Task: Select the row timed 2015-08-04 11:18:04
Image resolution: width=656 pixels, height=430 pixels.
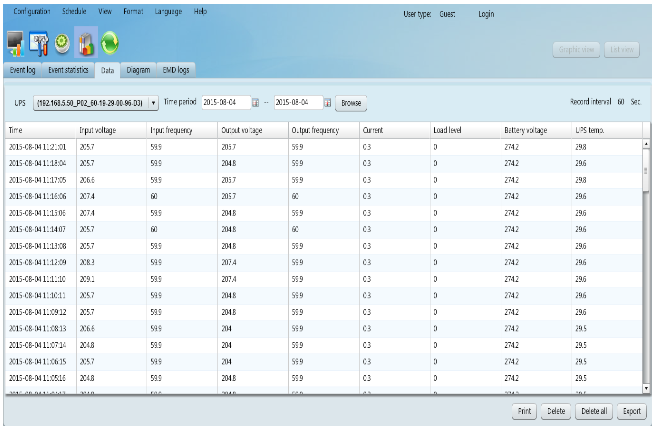Action: click(324, 164)
